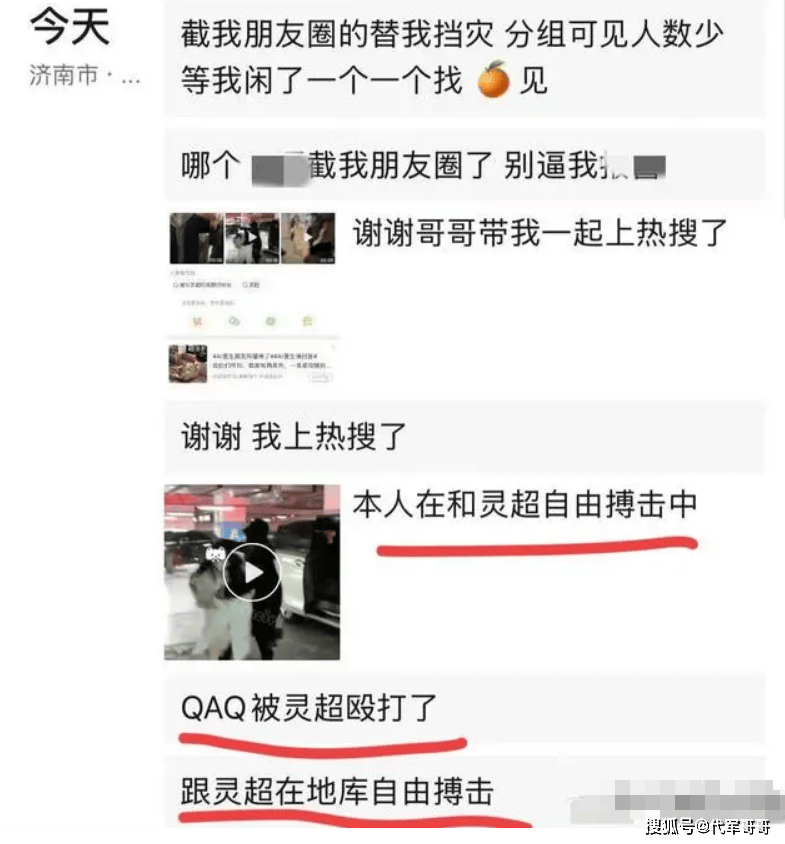Click the WeChat-style icon under embedded screenshot
The width and height of the screenshot is (785, 844).
pos(234,321)
